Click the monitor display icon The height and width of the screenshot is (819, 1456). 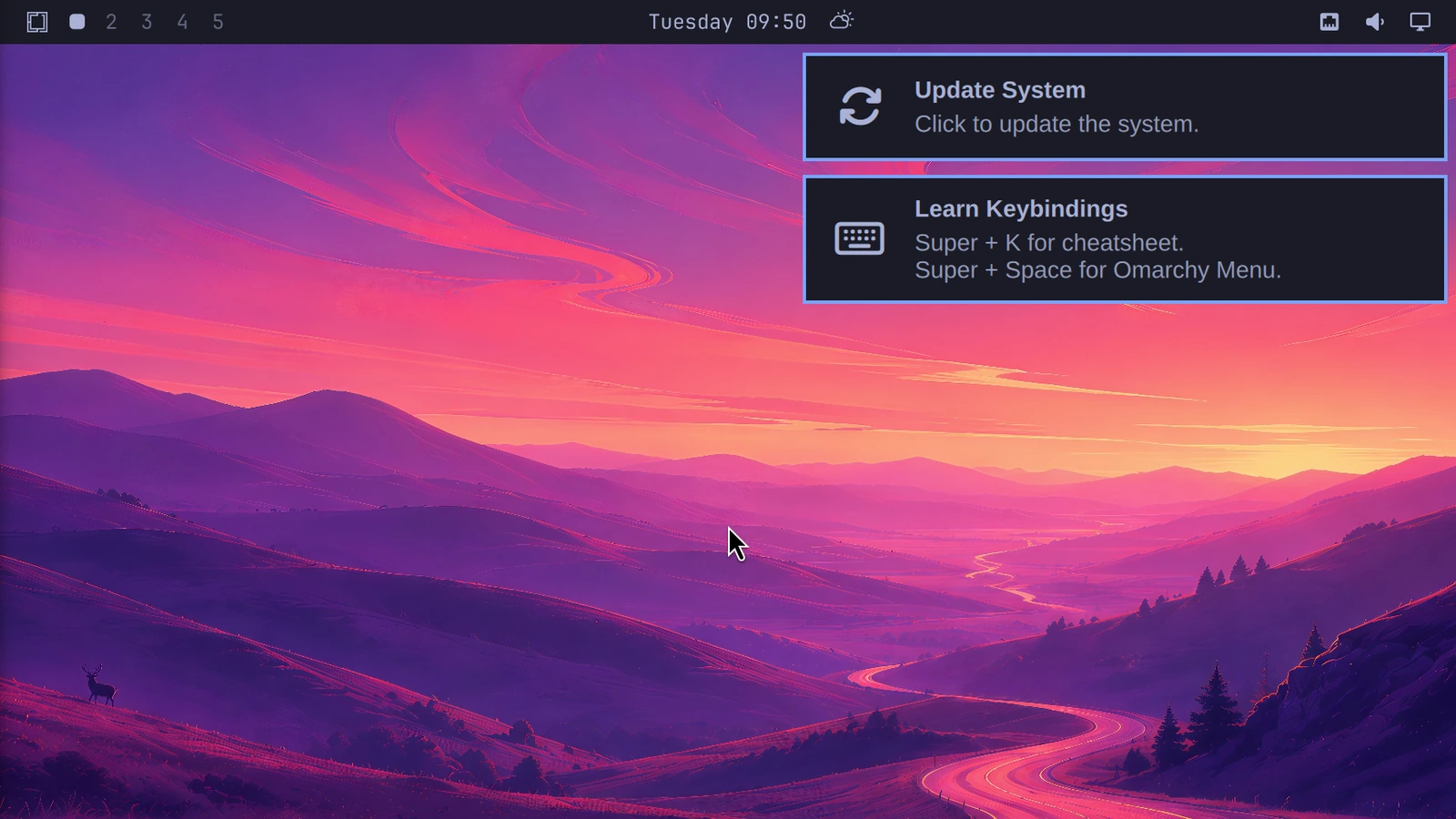(x=1421, y=22)
